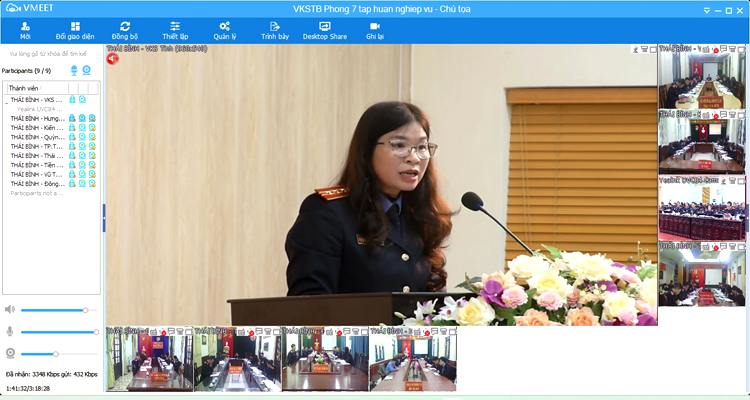Screen dimensions: 750x400
Task: Adjust the speaker volume slider
Action: (x=58, y=310)
